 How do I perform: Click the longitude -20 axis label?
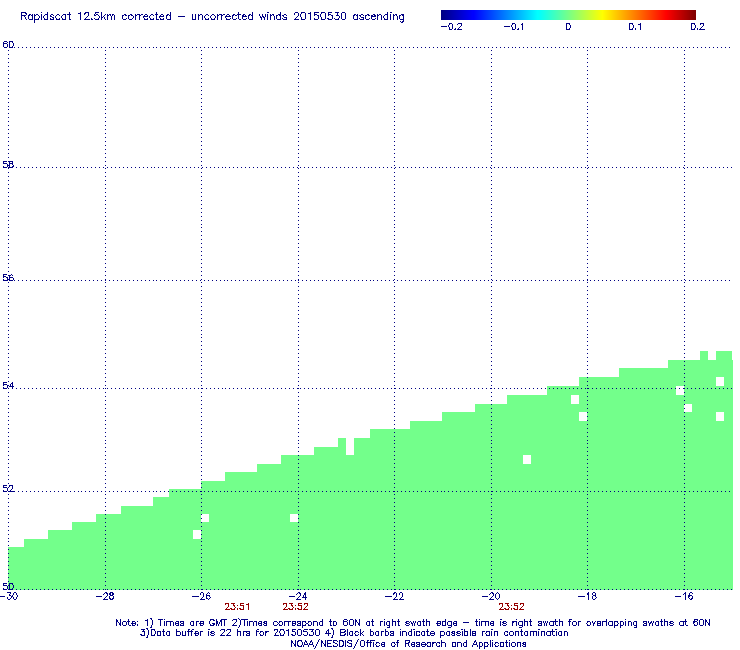click(x=491, y=596)
